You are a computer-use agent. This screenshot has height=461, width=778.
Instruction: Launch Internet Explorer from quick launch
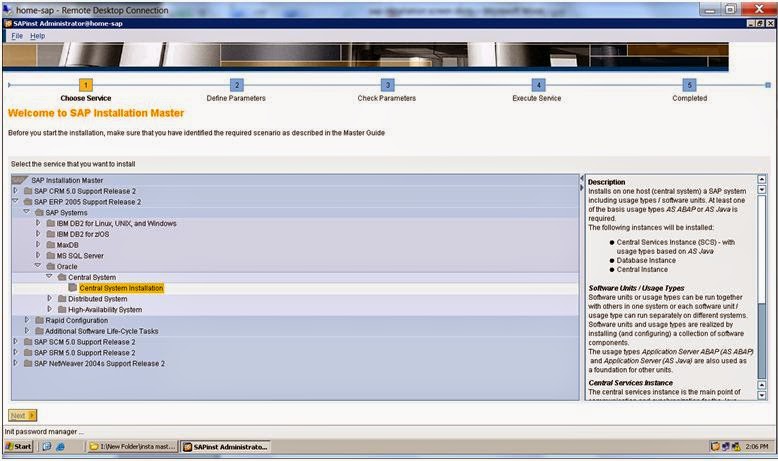pyautogui.click(x=60, y=447)
